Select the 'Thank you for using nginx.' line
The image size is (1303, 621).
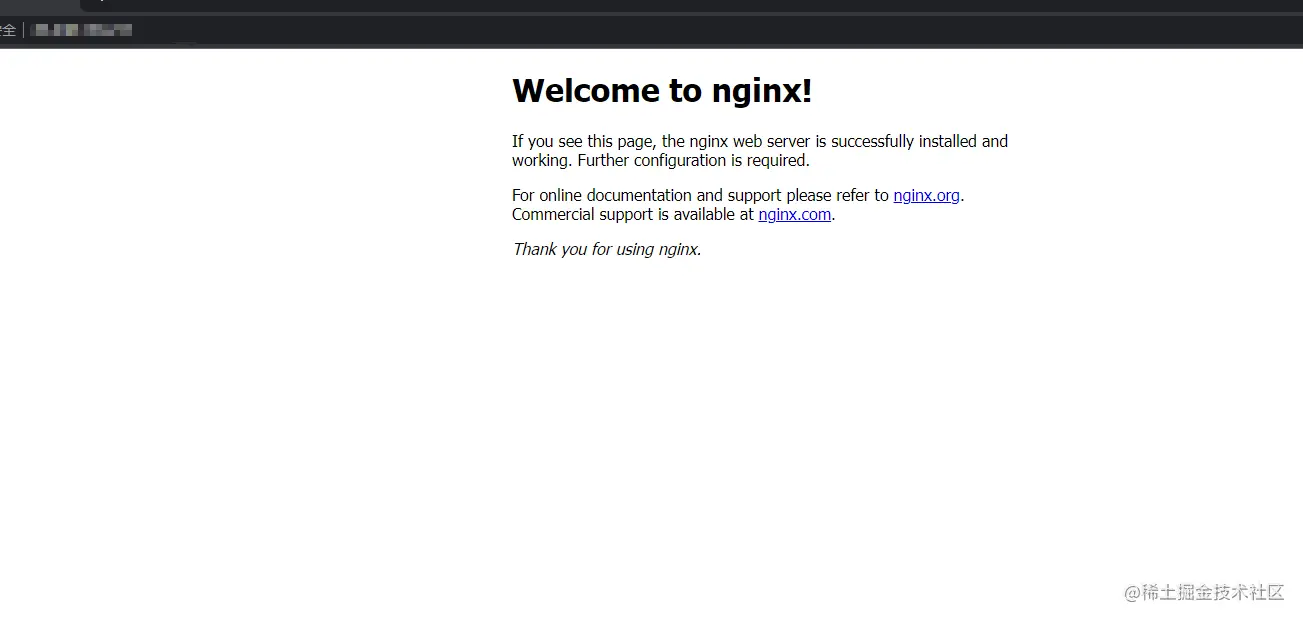607,249
